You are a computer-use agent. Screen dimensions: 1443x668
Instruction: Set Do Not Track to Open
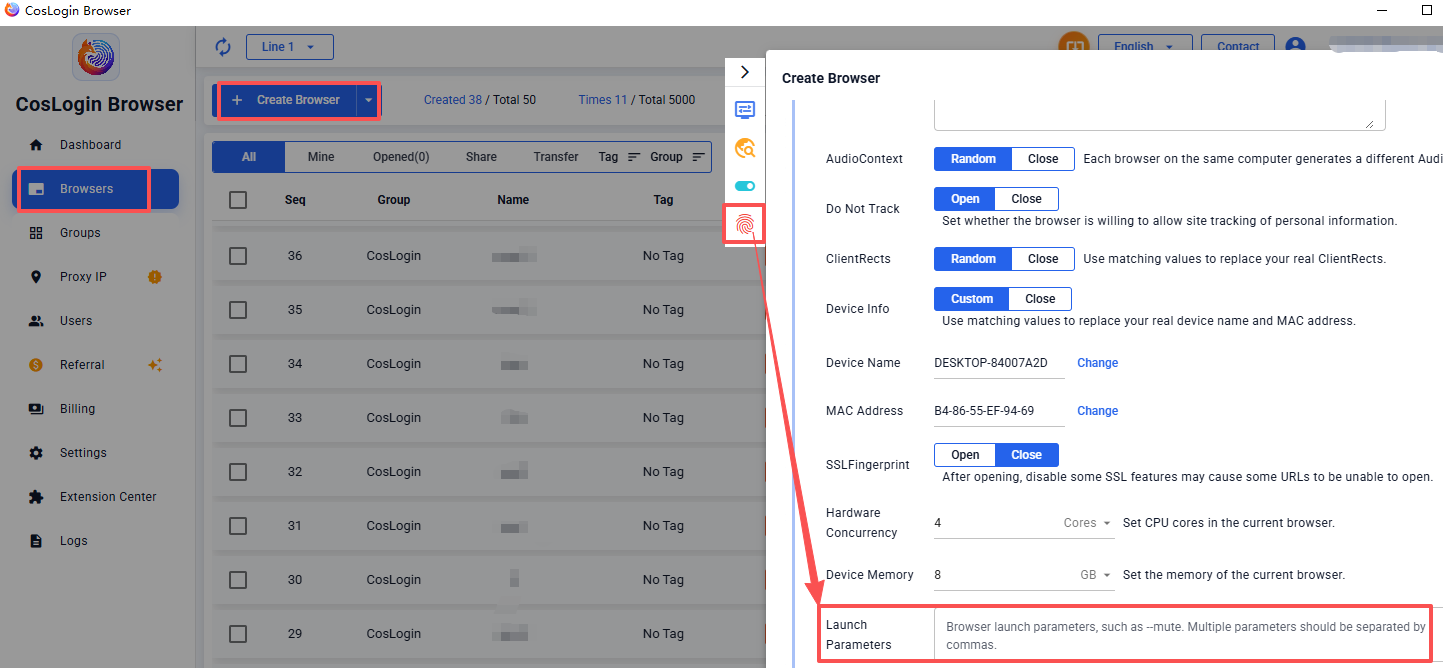tap(965, 199)
